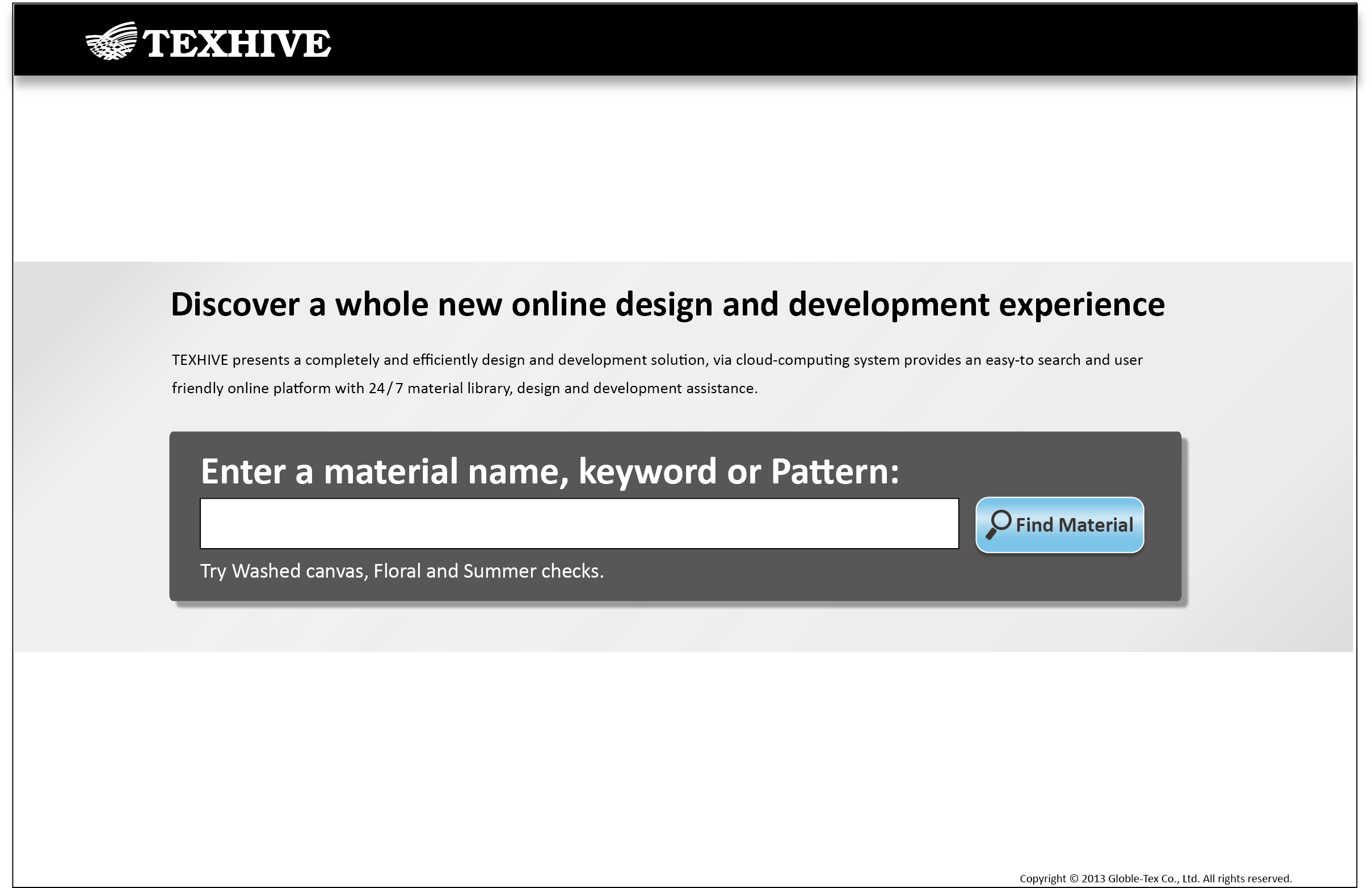Click the magnifying glass search icon
Screen dimensions: 1372x888
998,524
